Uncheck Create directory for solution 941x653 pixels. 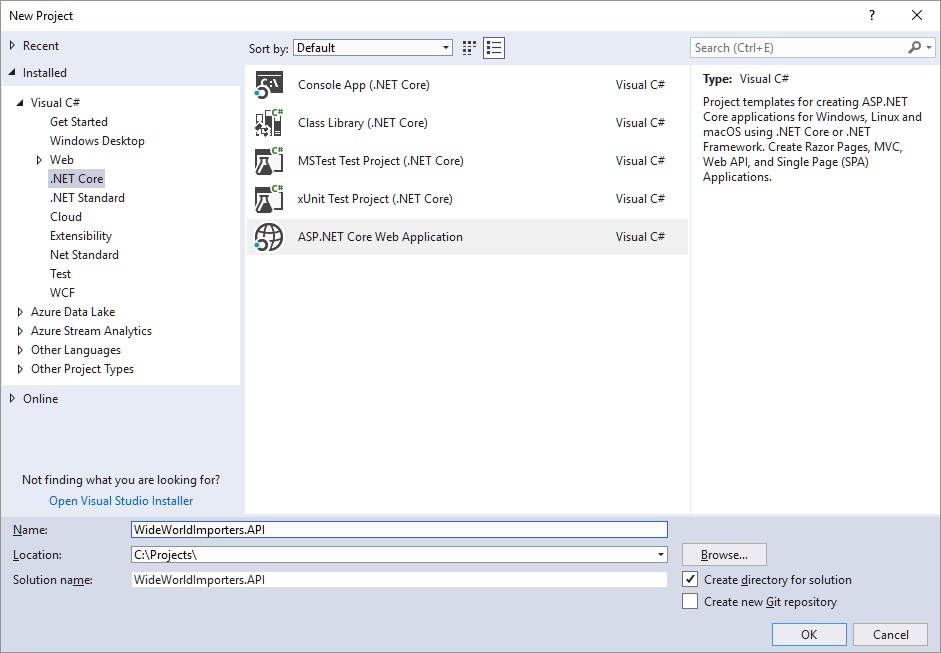point(690,580)
